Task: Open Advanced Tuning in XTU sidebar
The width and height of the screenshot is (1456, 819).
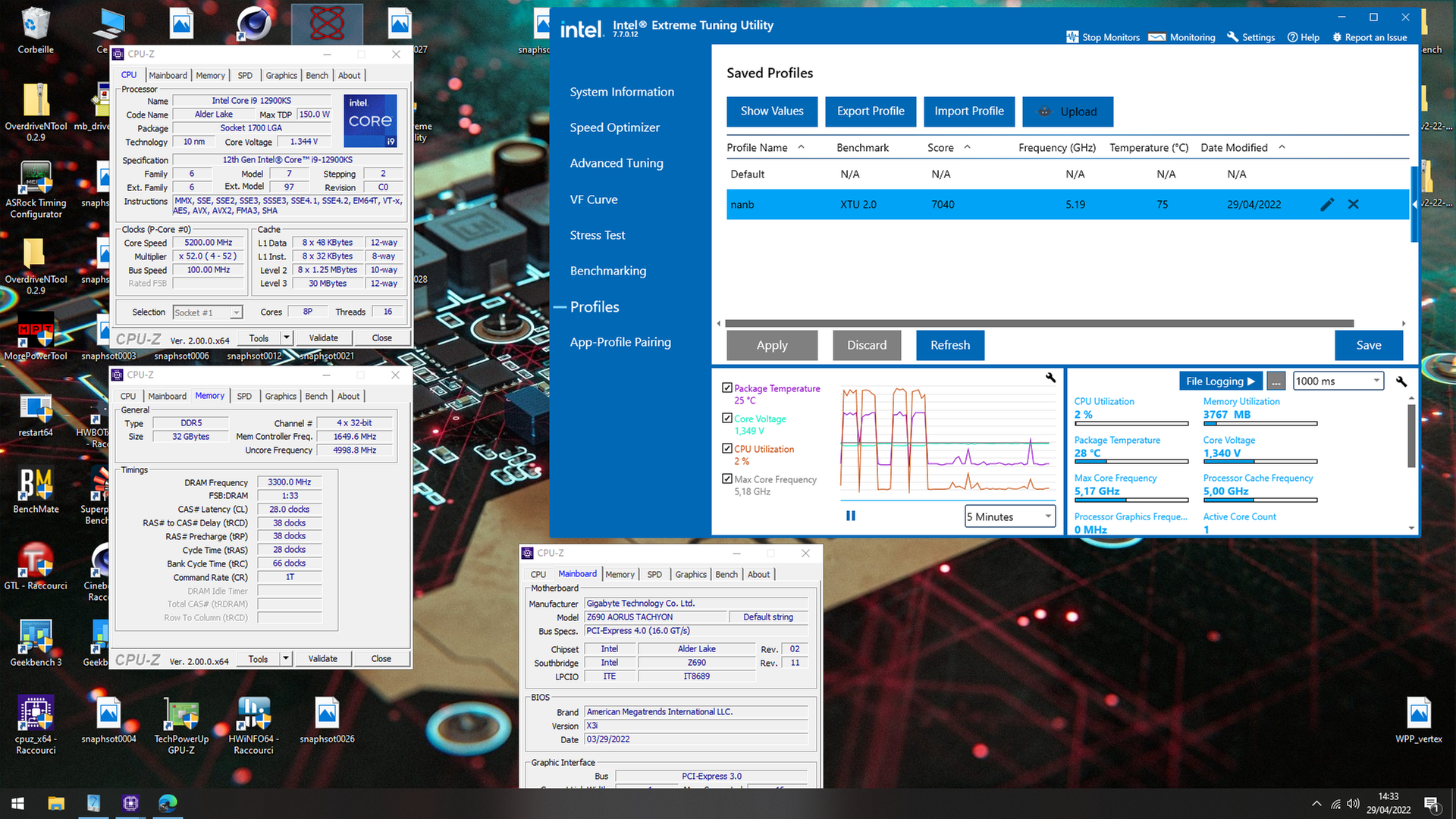Action: point(617,163)
